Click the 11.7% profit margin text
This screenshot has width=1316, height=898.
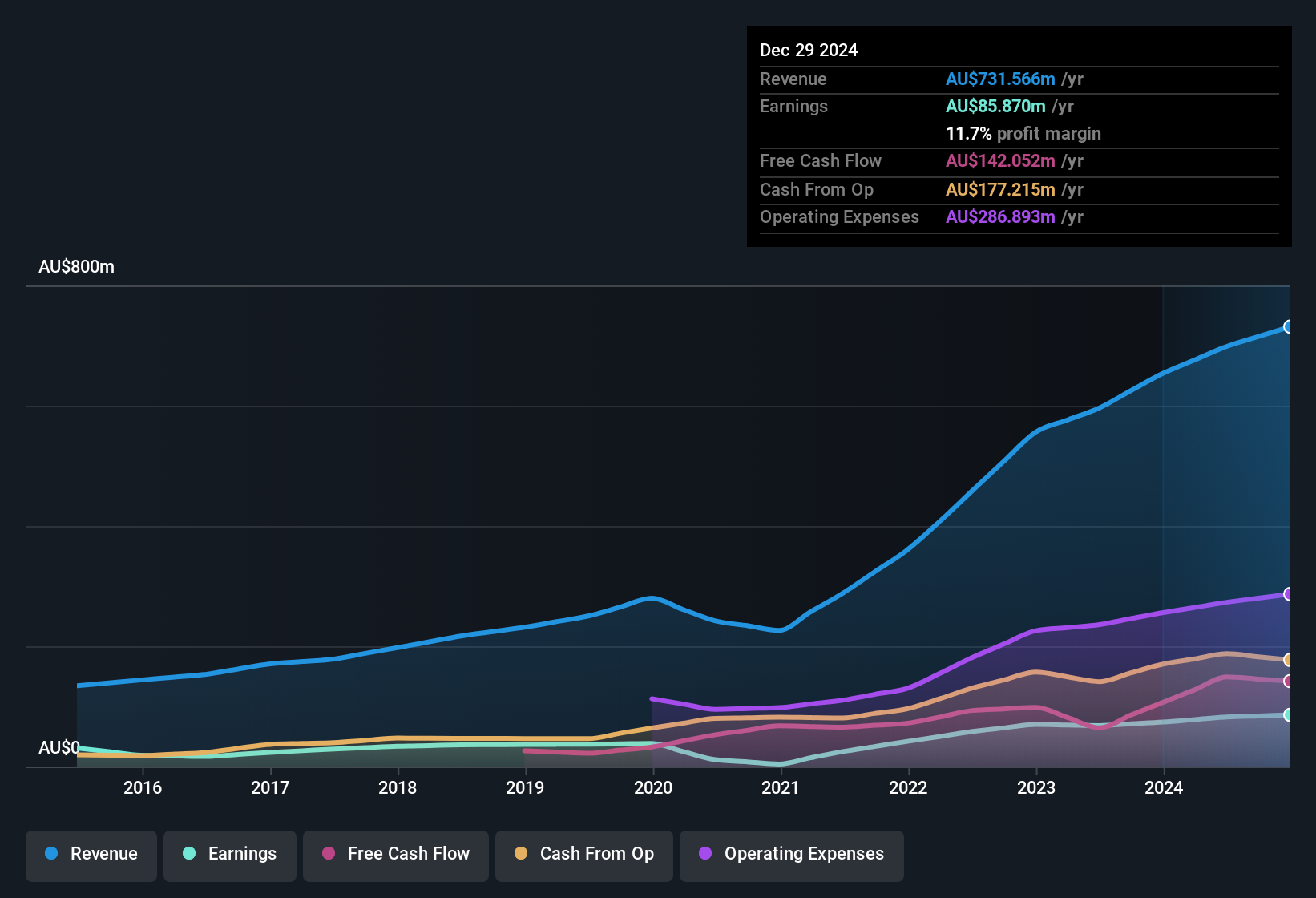[x=1023, y=134]
